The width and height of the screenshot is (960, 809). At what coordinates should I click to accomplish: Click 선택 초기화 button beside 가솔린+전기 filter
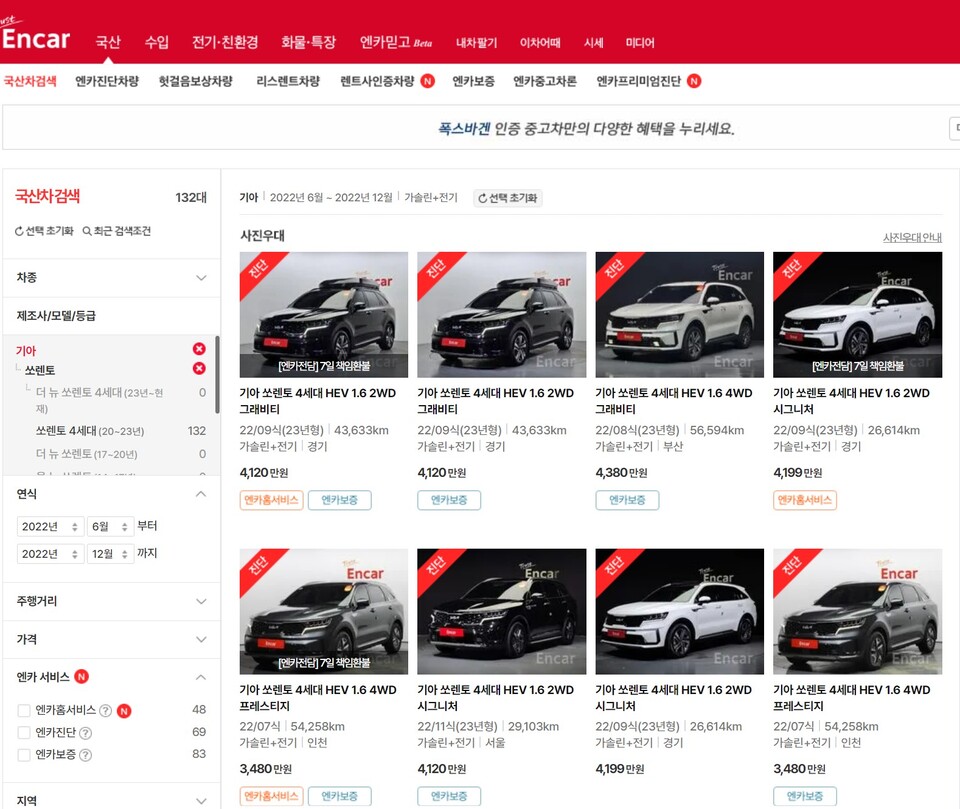[x=508, y=198]
